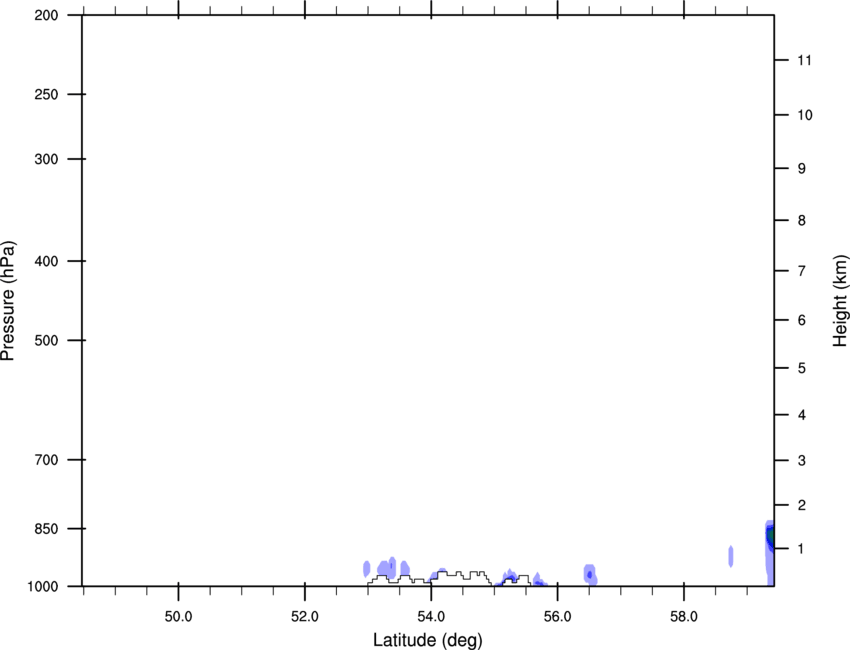Viewport: 850px width, 650px height.
Task: Click the 6 km height label
Action: [802, 320]
